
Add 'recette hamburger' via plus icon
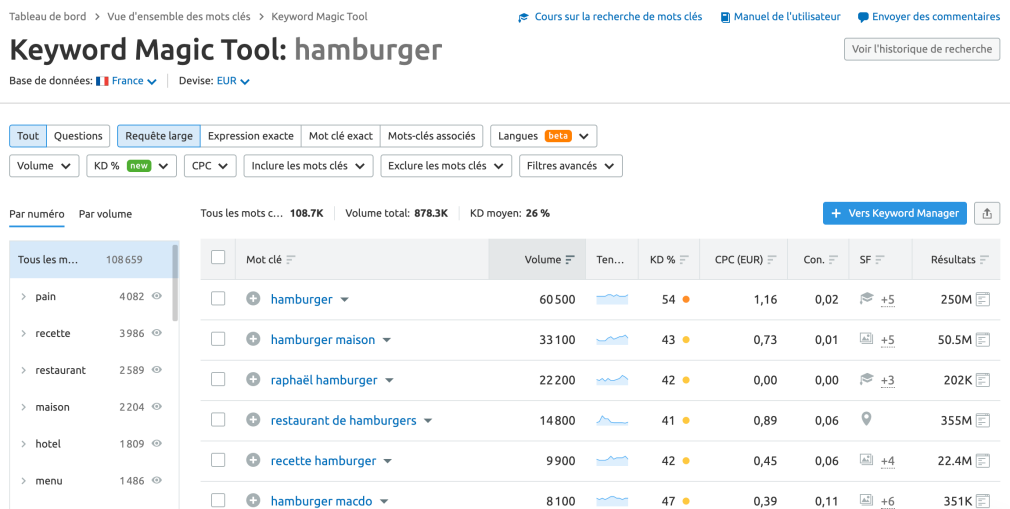(253, 461)
